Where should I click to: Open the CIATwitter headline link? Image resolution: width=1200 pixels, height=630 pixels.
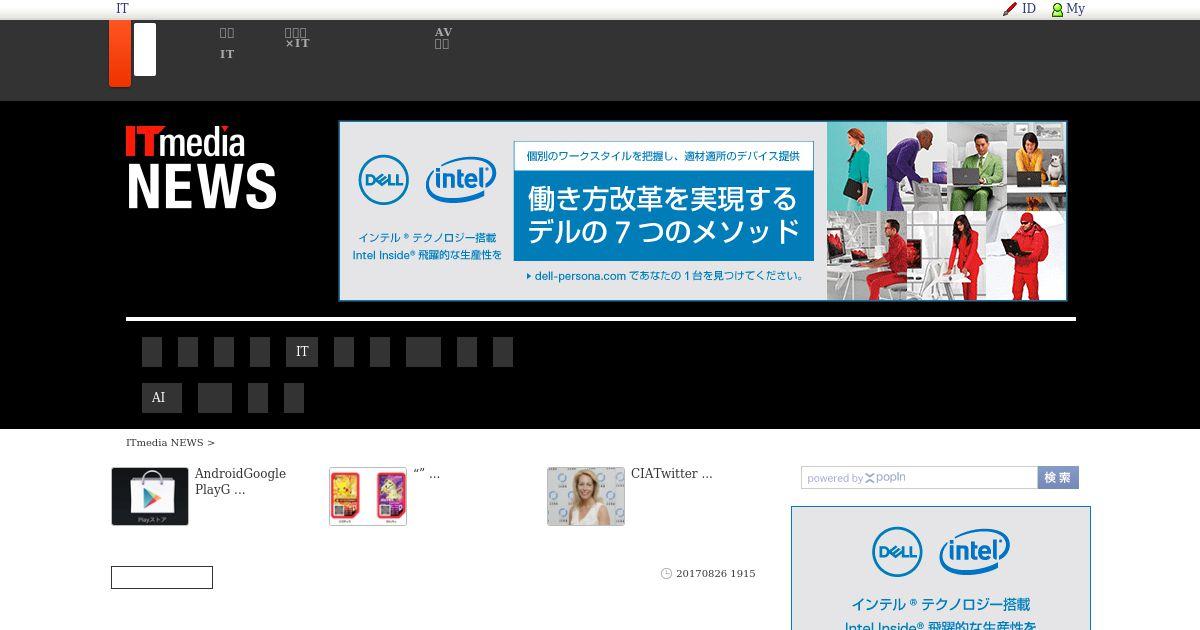coord(671,474)
